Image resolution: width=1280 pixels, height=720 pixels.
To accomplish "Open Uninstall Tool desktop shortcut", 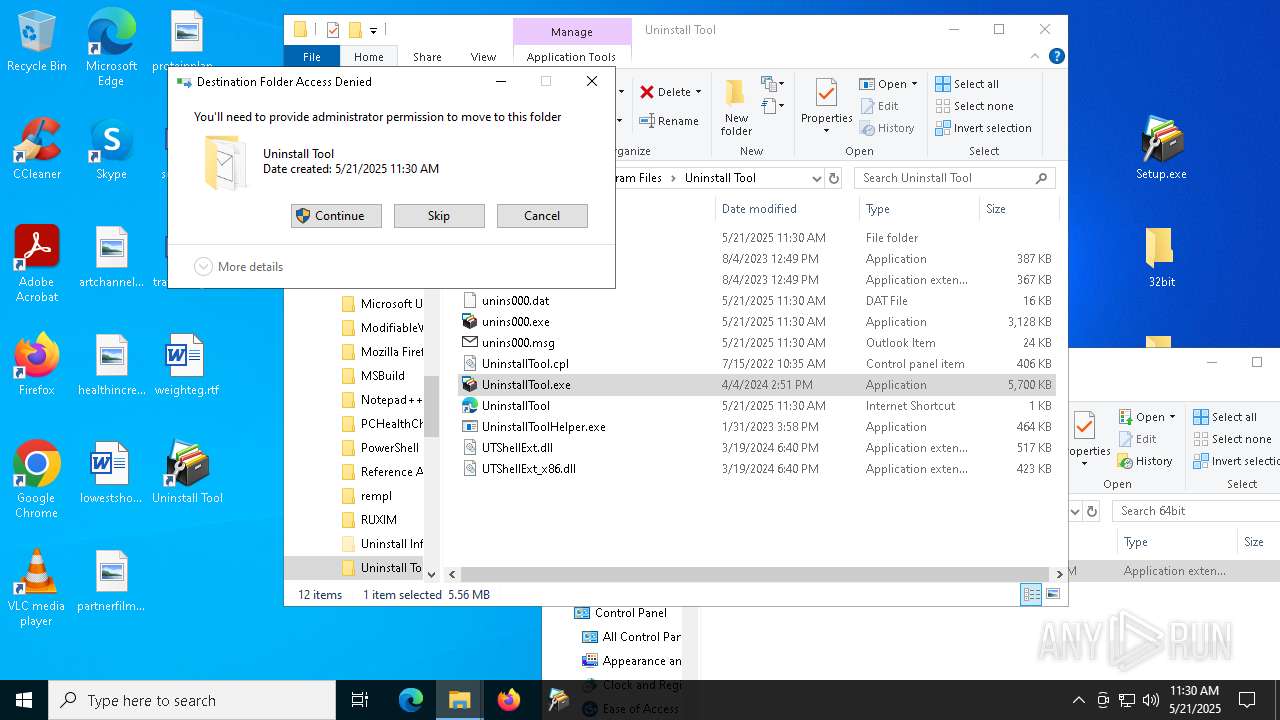I will 187,473.
